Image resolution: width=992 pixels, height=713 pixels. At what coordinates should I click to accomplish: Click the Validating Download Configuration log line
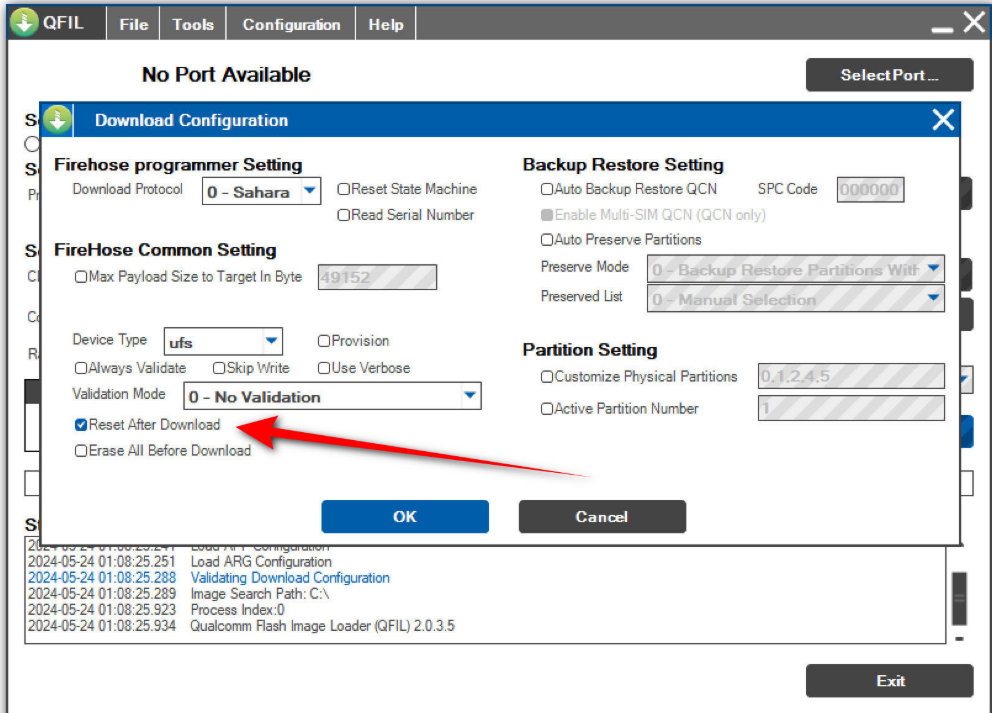point(290,578)
